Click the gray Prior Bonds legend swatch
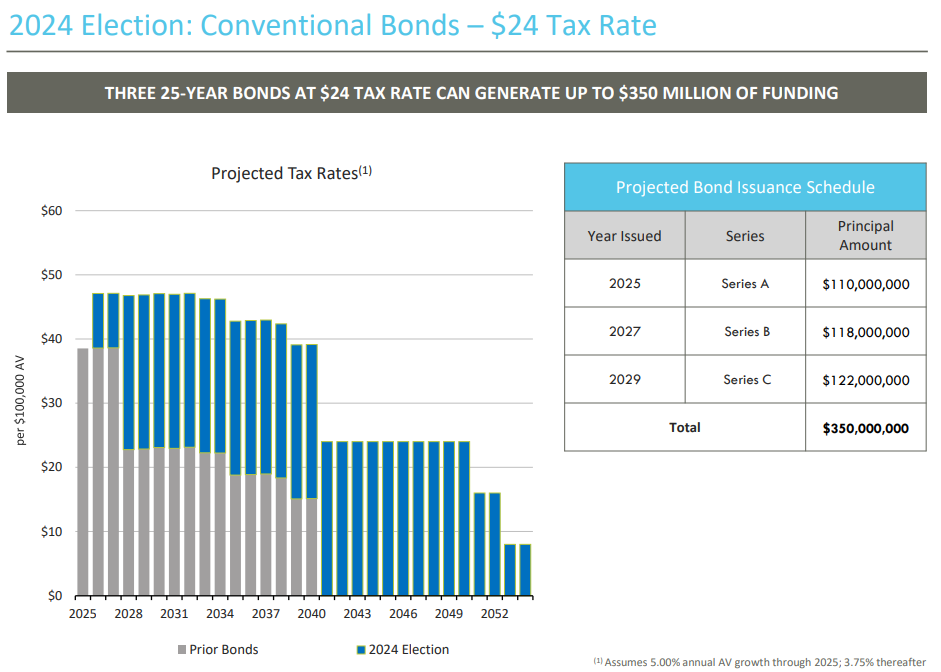Image resolution: width=941 pixels, height=672 pixels. click(x=182, y=649)
